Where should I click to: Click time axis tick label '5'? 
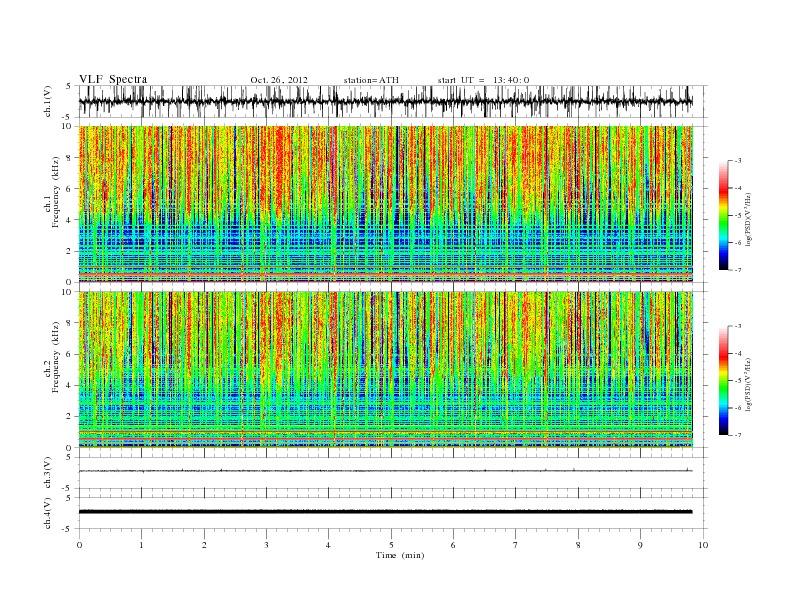tap(391, 545)
